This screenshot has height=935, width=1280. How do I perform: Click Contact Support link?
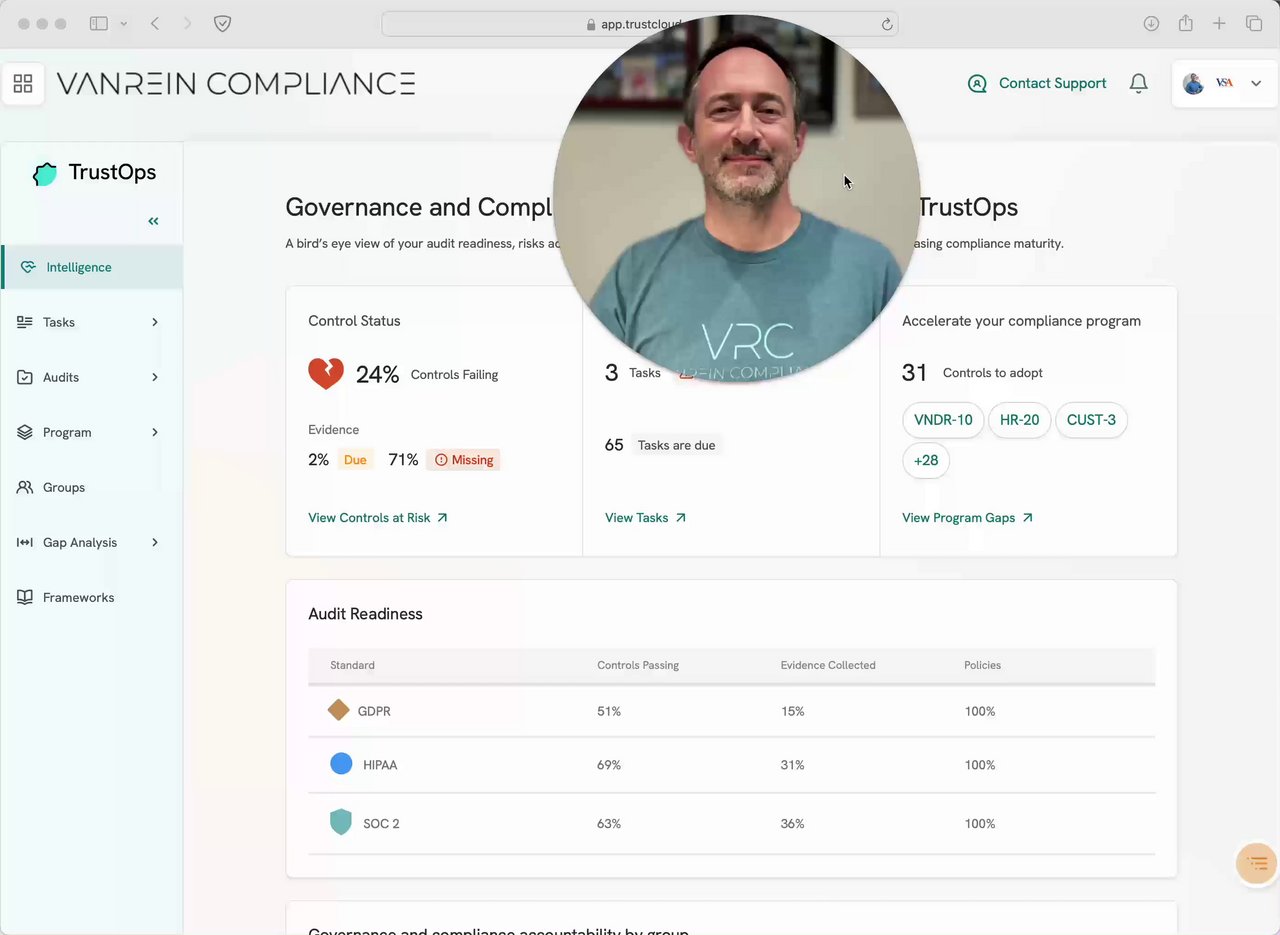coord(1052,84)
